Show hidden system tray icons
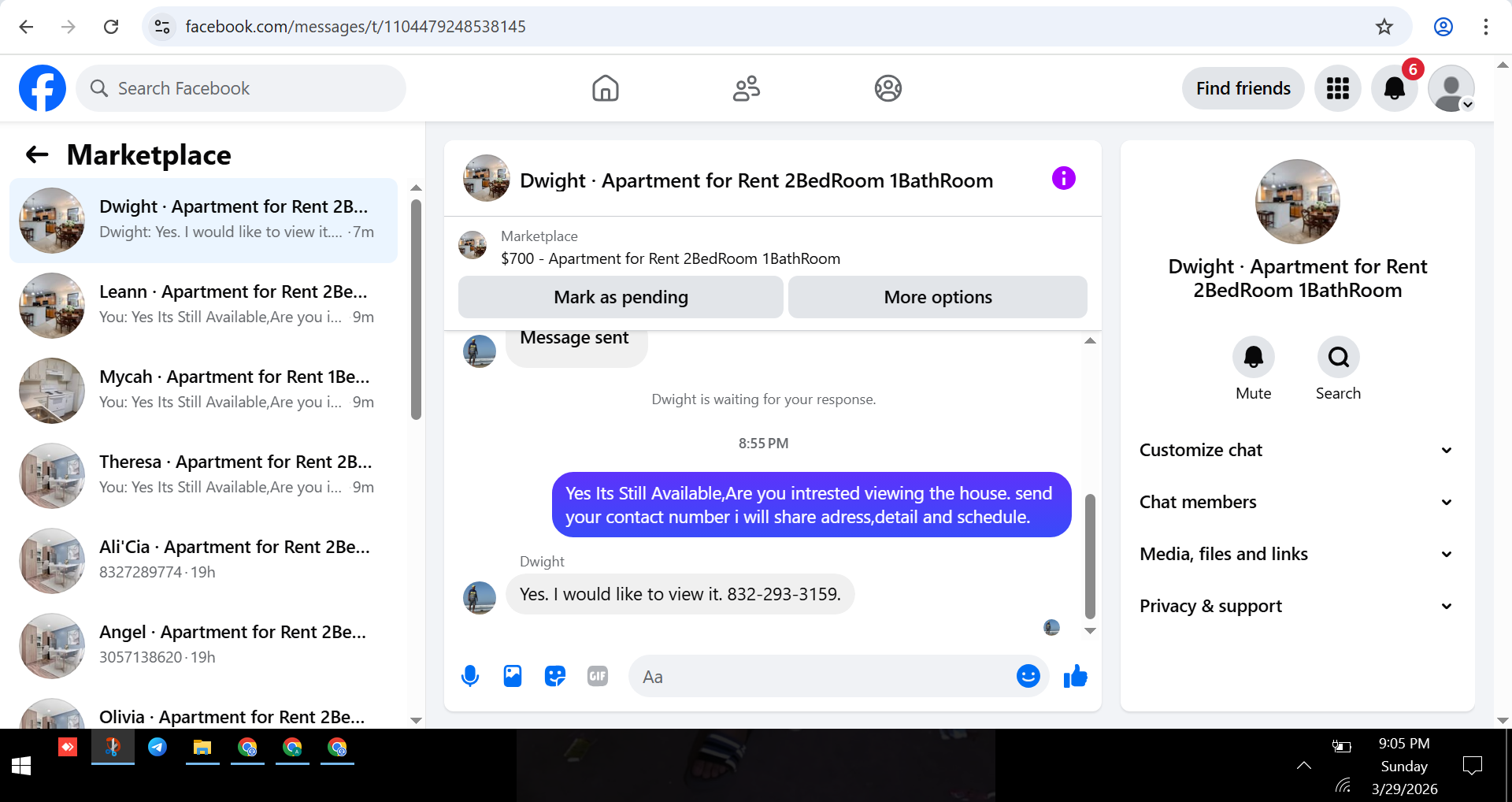1512x802 pixels. (1304, 765)
